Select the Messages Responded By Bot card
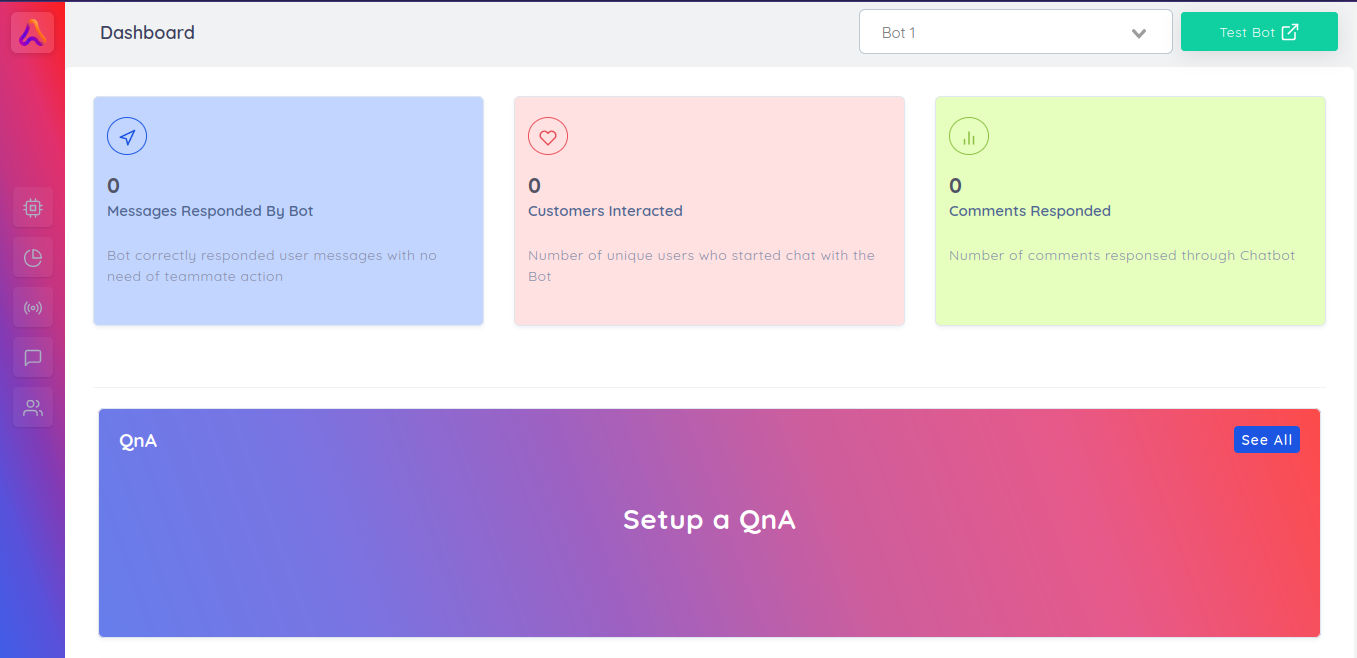Screen dimensions: 1357x658 [x=288, y=211]
